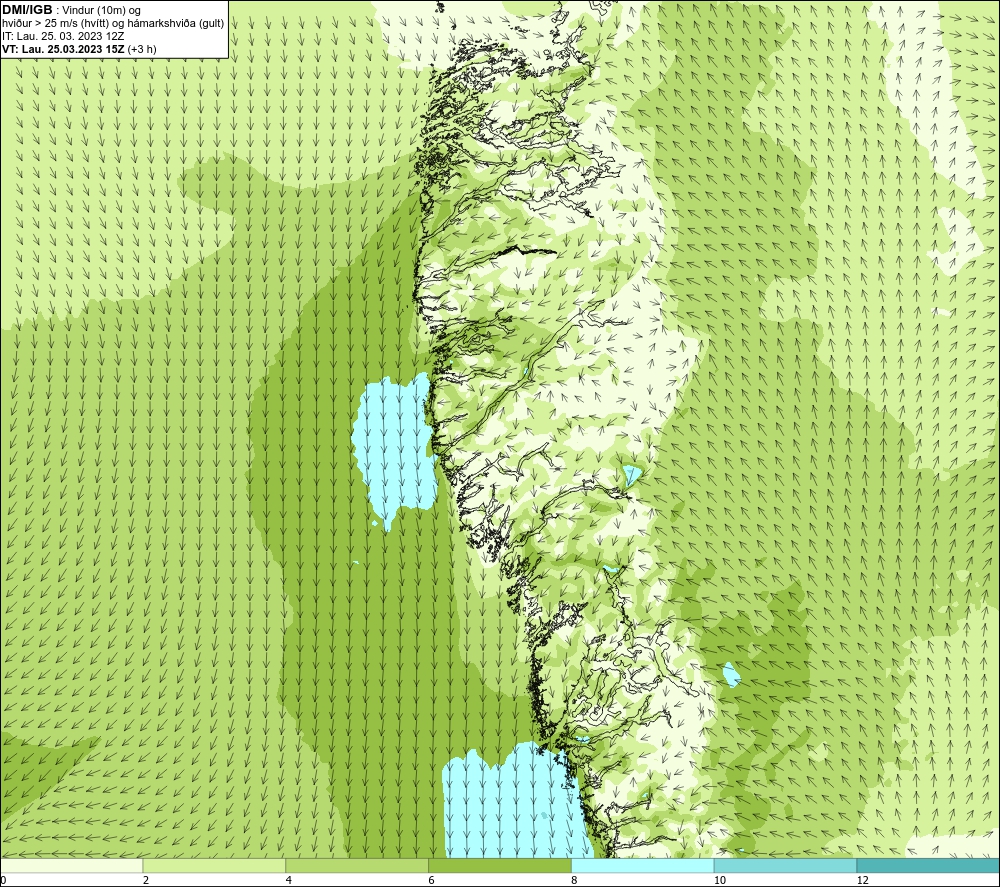Click the 10–12 m/s cyan legend swatch

pos(785,865)
